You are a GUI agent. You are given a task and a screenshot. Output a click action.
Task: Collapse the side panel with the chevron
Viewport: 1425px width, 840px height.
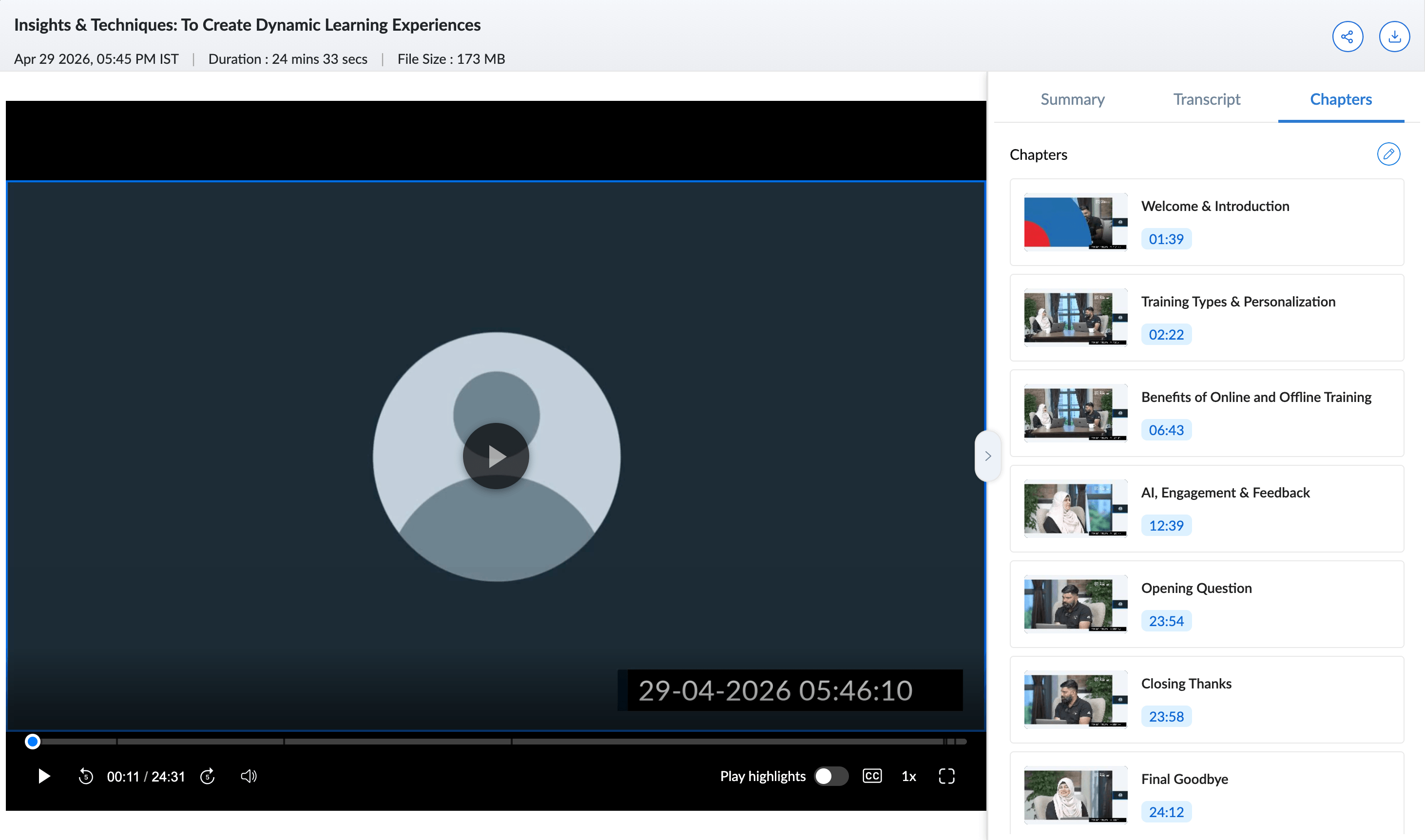click(x=988, y=456)
